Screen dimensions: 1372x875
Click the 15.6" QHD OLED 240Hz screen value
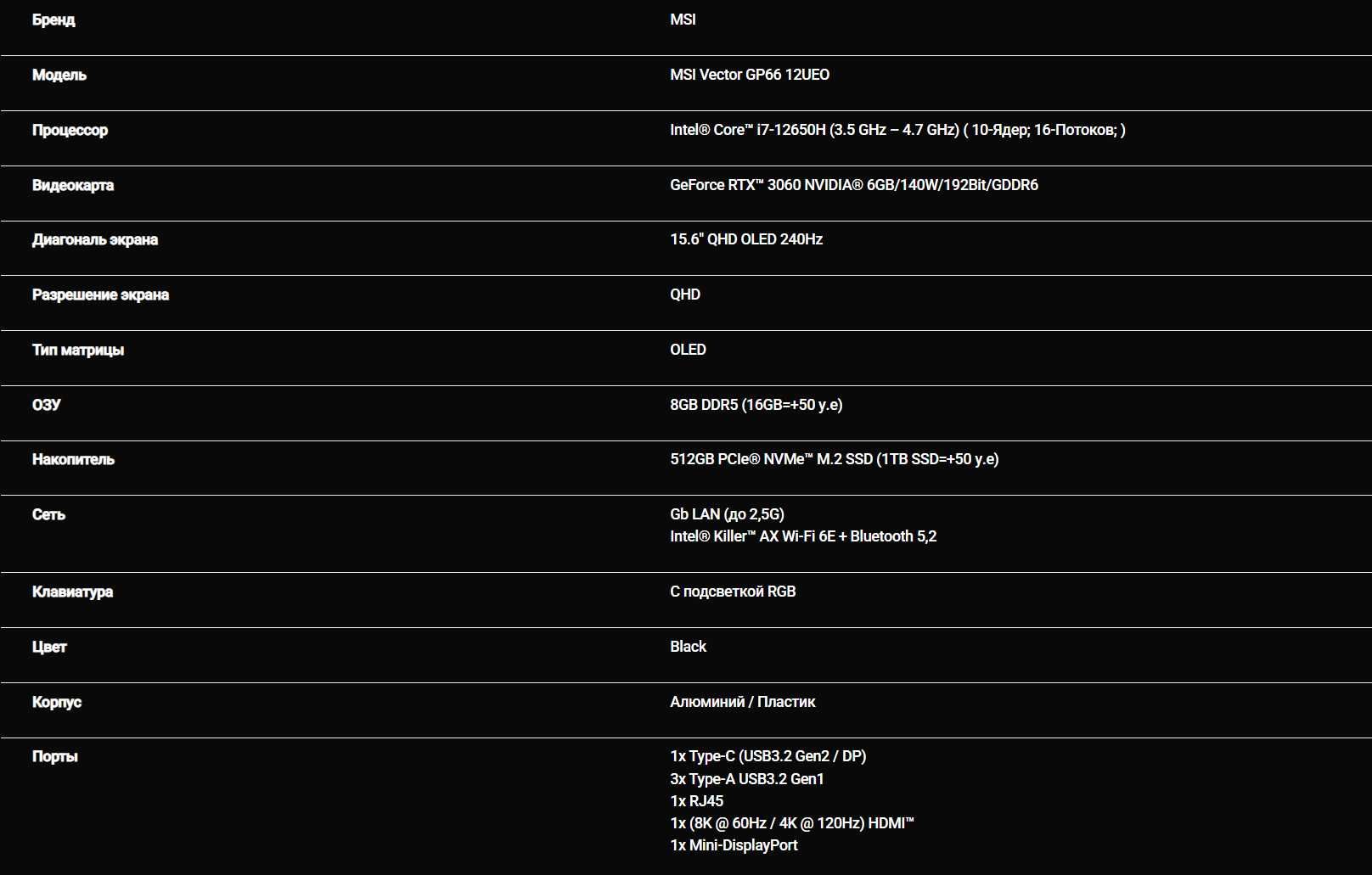[746, 239]
